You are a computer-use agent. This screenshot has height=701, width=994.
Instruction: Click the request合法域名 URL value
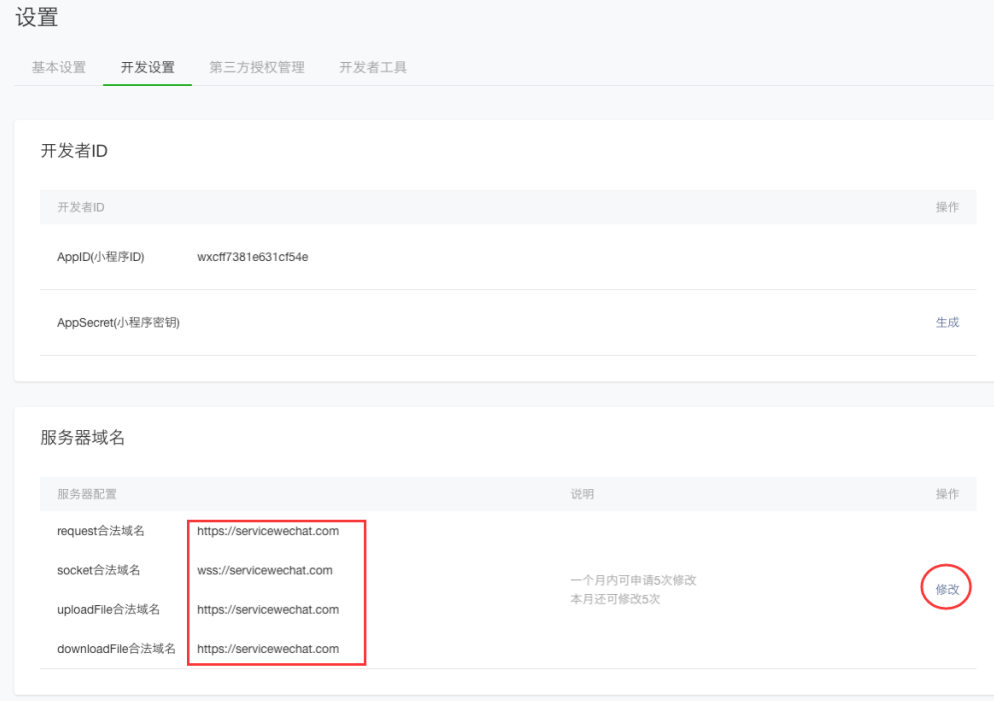(270, 531)
